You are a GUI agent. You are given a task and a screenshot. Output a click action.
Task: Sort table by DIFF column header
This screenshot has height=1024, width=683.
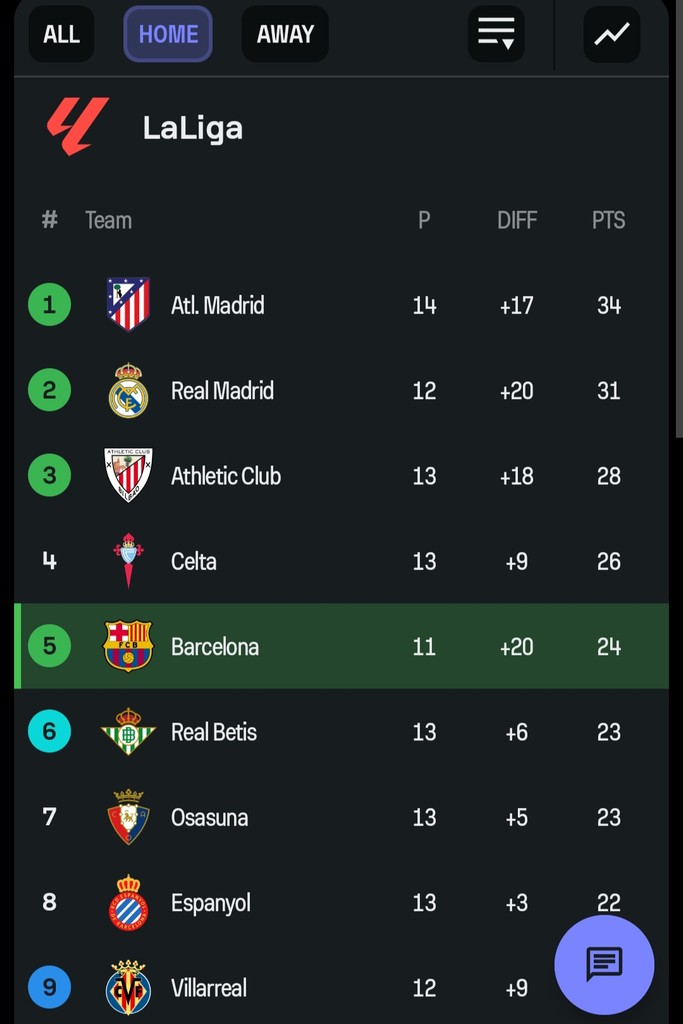click(517, 220)
